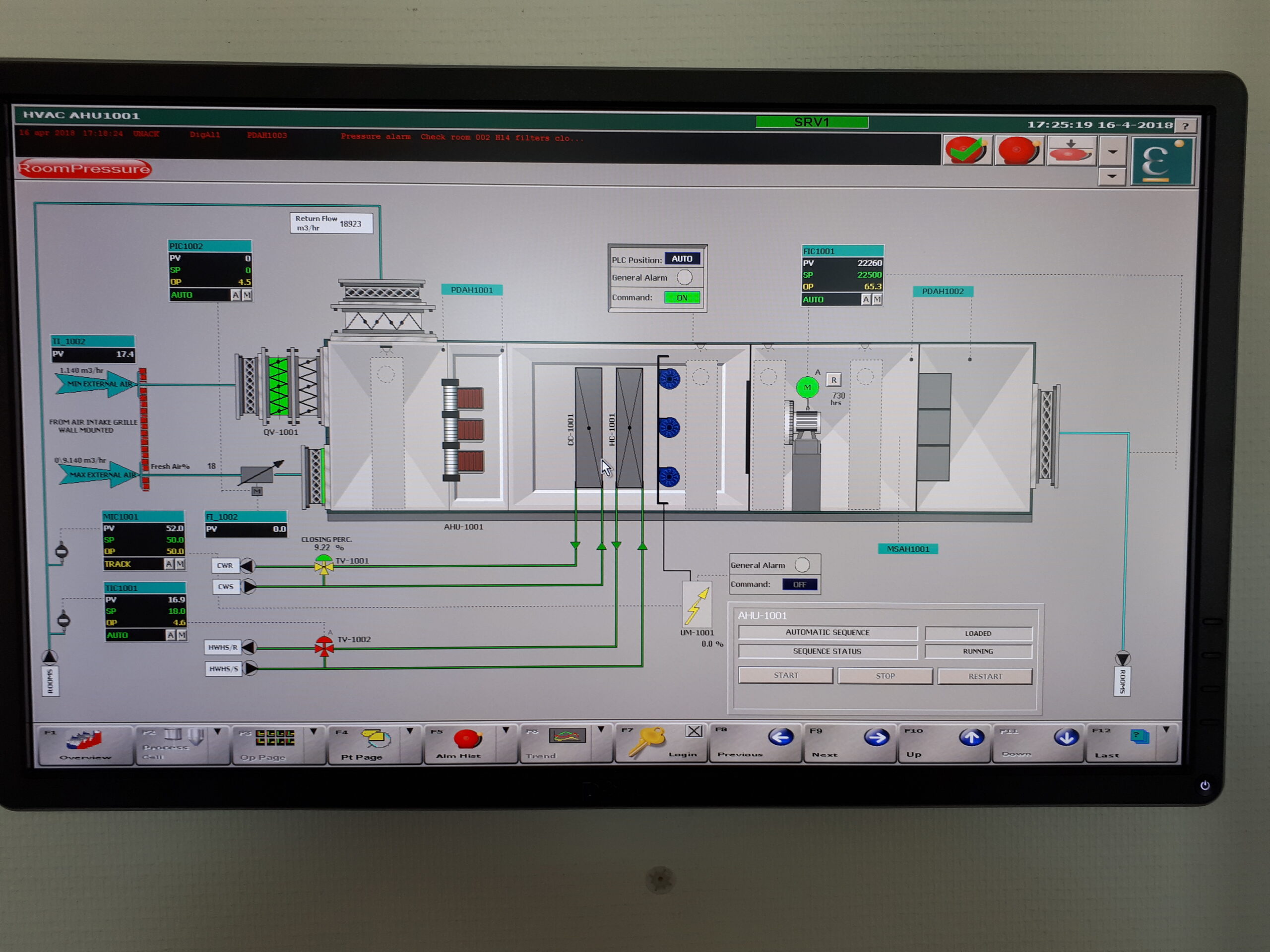Click the SEQUENCE STATUS field
The image size is (1270, 952).
coord(827,652)
